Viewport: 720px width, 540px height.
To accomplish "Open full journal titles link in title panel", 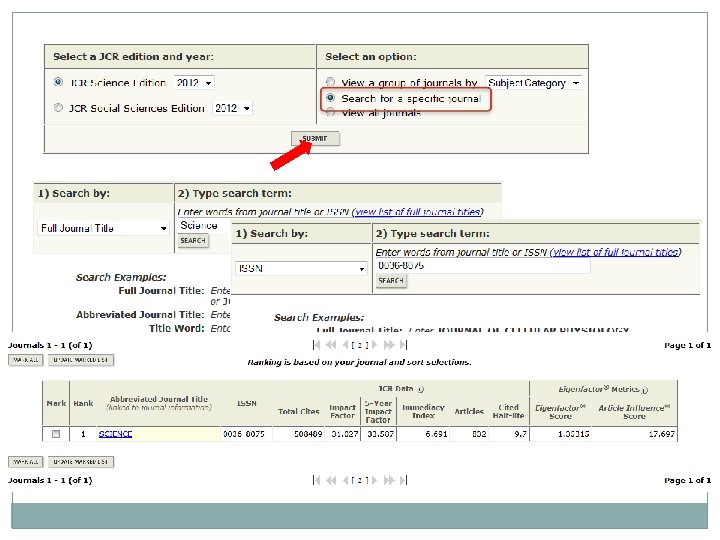I will [x=417, y=212].
